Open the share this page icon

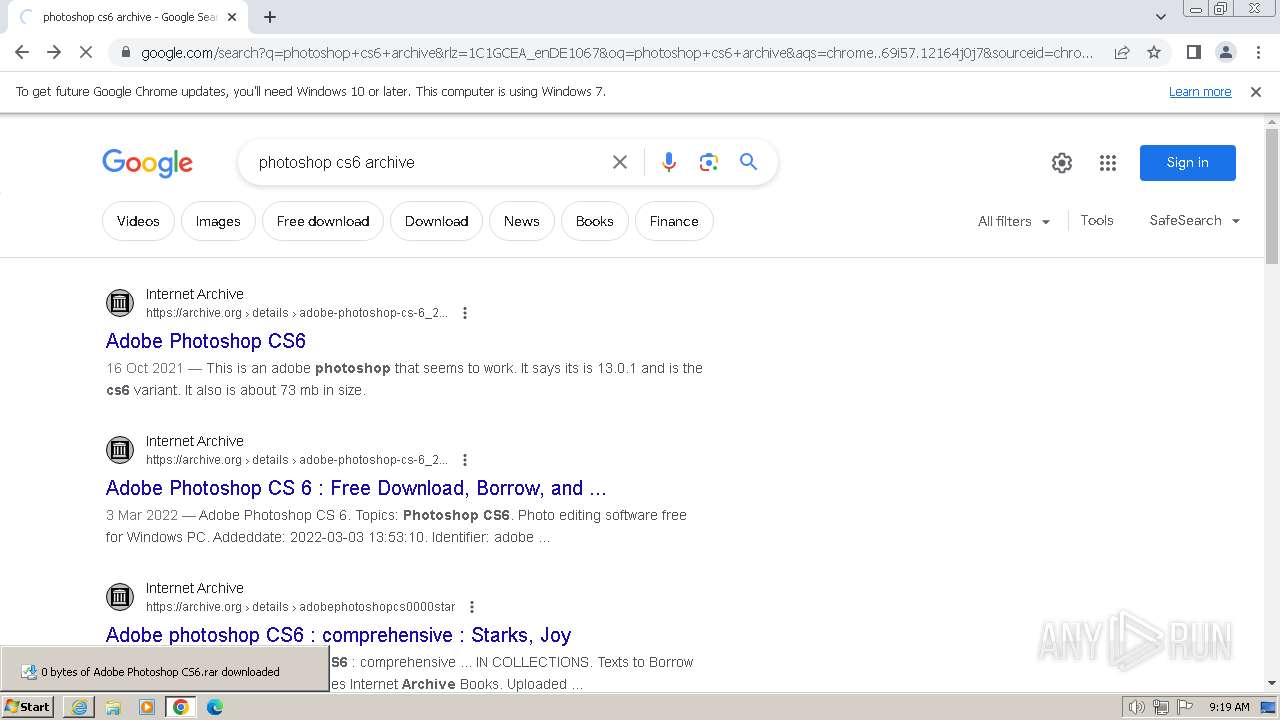coord(1122,52)
